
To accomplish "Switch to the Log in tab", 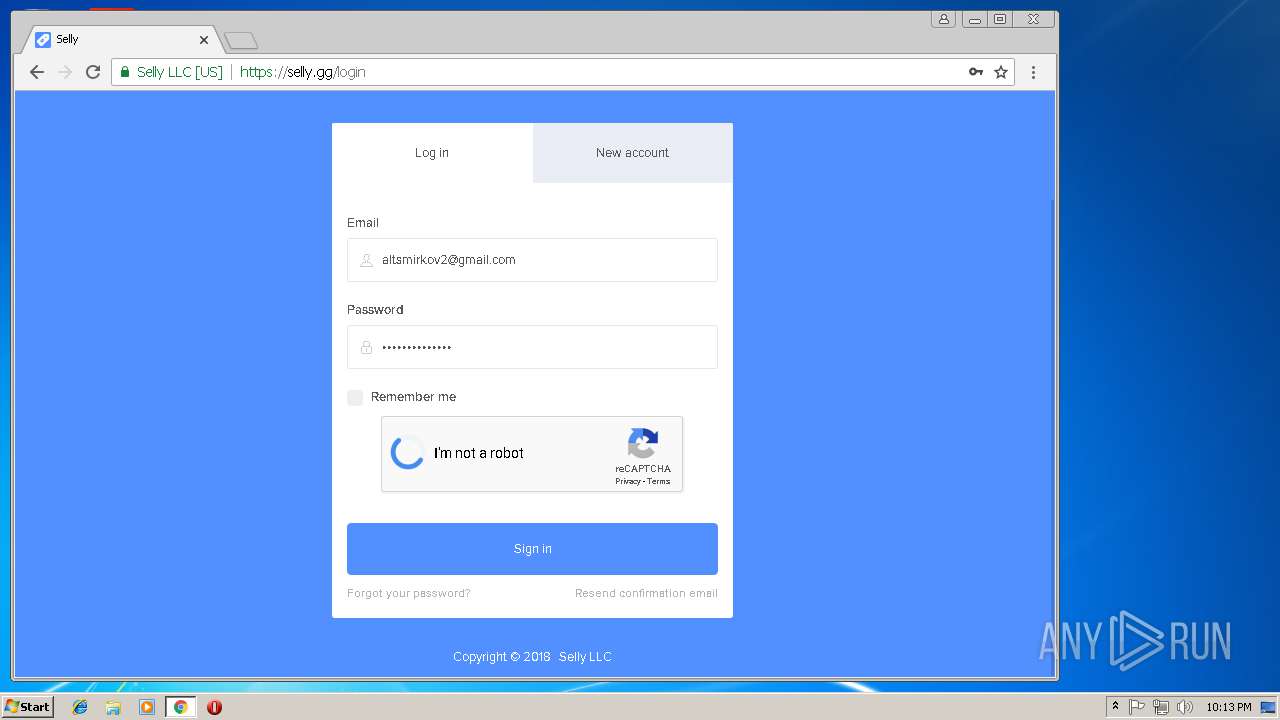I will point(432,153).
